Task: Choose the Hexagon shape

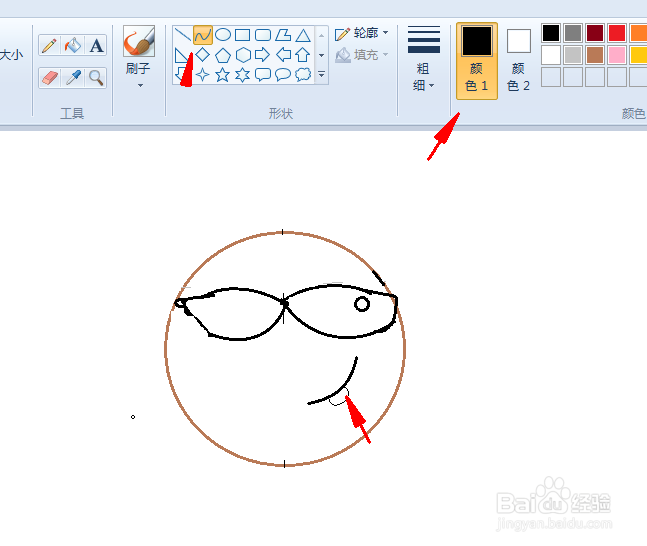Action: point(243,55)
